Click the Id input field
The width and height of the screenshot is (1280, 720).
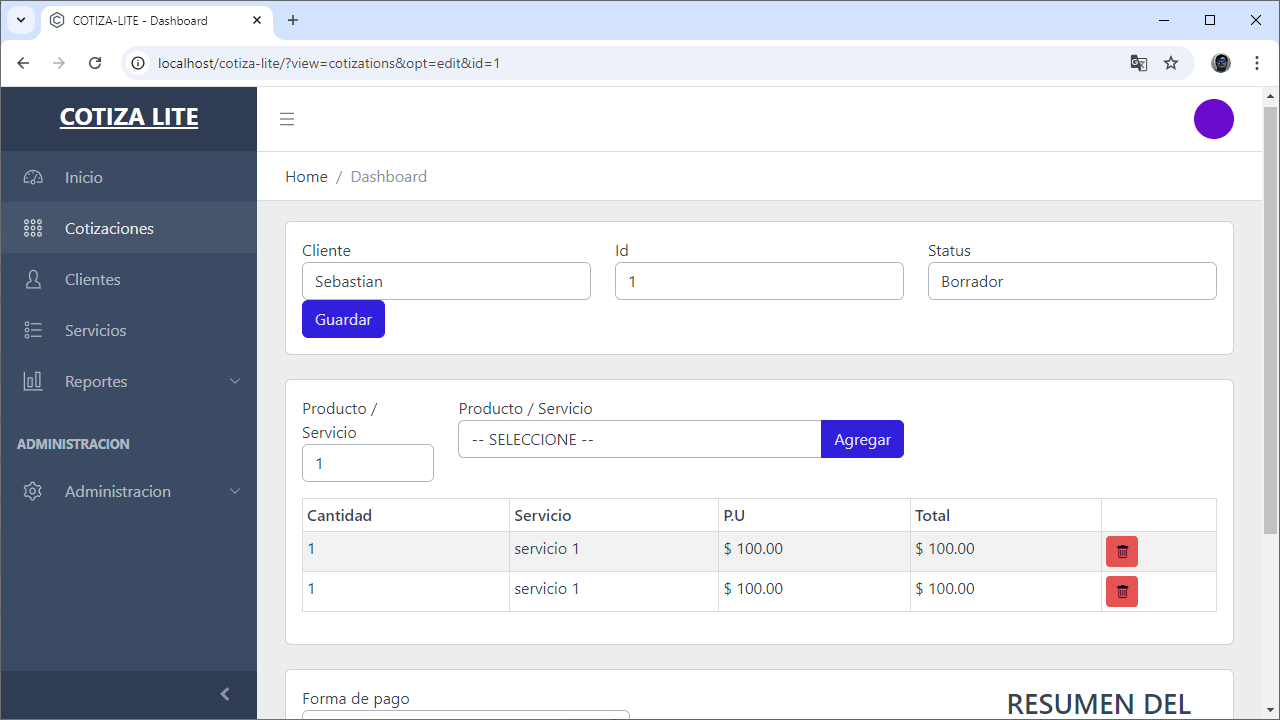coord(759,281)
